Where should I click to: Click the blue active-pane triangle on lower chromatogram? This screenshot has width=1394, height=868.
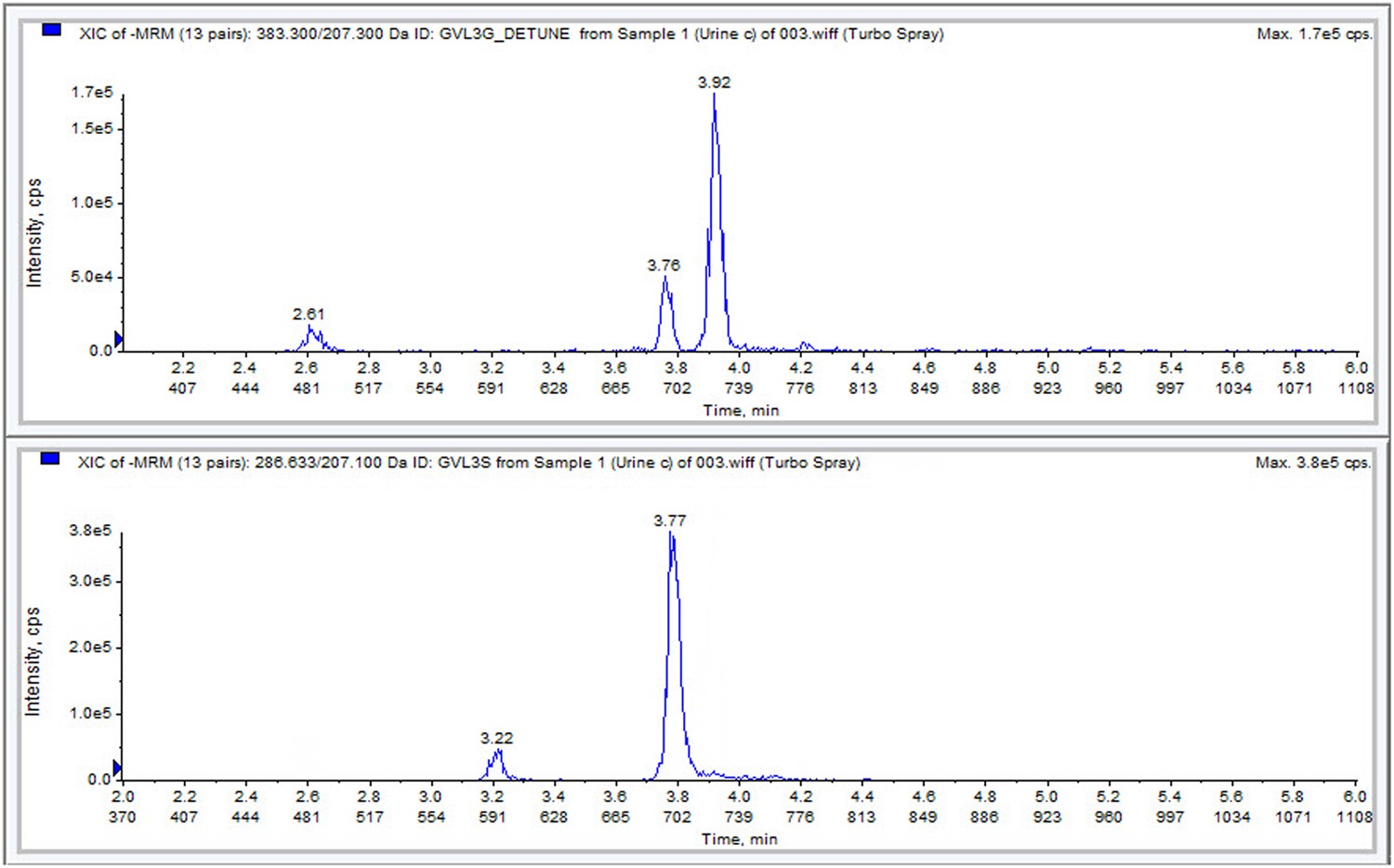point(116,766)
